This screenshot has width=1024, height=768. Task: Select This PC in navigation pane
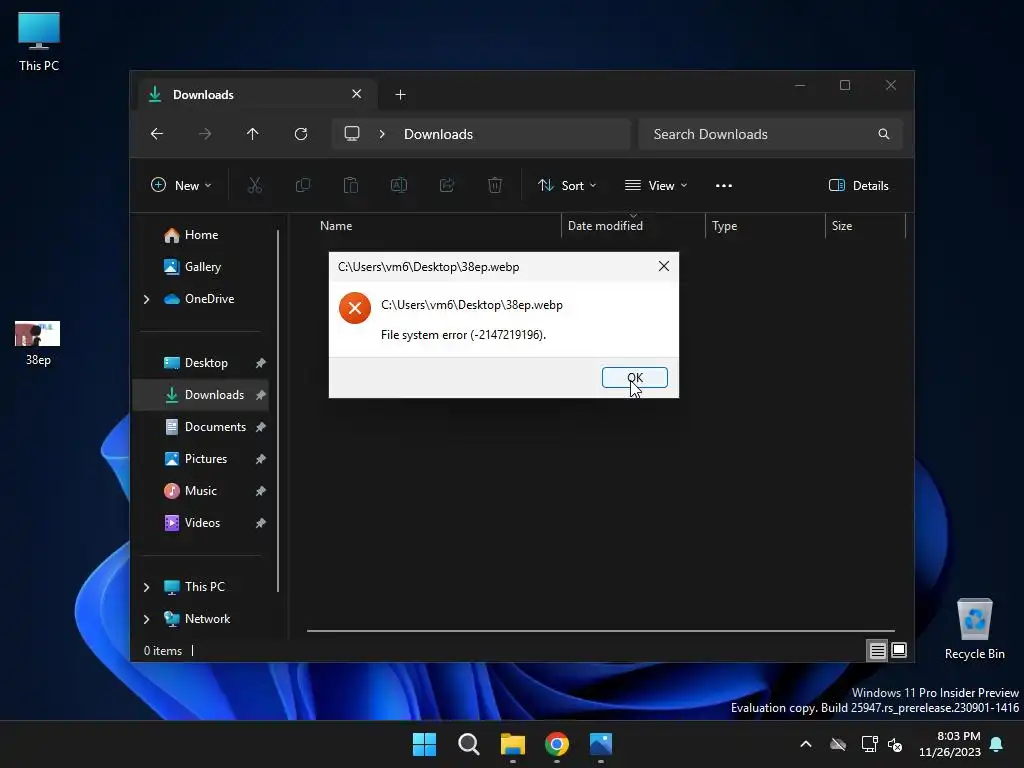[204, 587]
